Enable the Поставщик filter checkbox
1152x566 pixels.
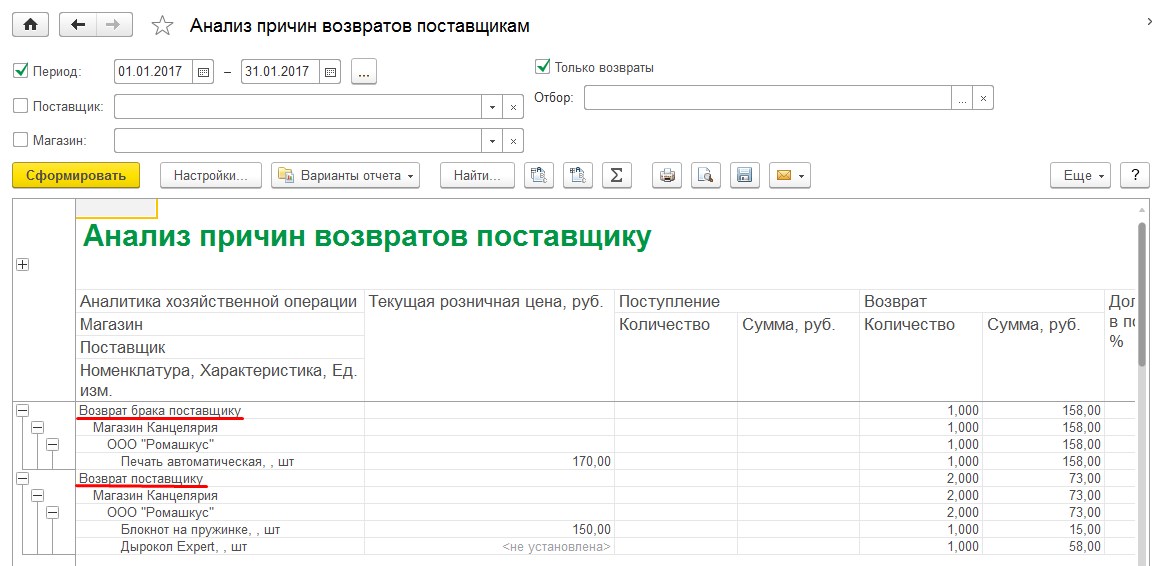(x=20, y=106)
